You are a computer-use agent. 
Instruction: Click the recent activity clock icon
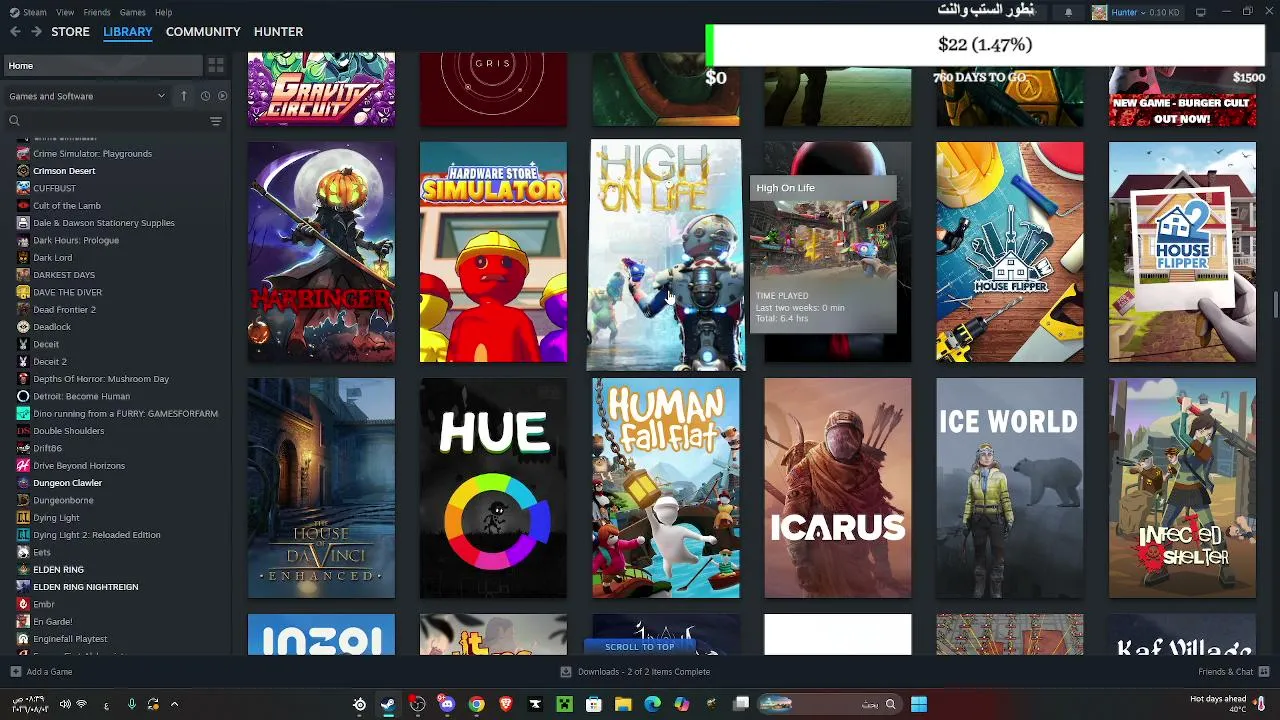(x=205, y=96)
